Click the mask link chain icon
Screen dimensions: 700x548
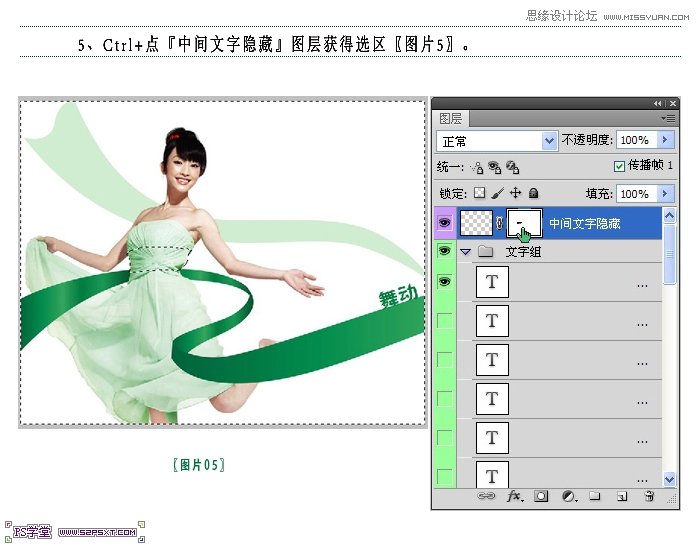[500, 223]
